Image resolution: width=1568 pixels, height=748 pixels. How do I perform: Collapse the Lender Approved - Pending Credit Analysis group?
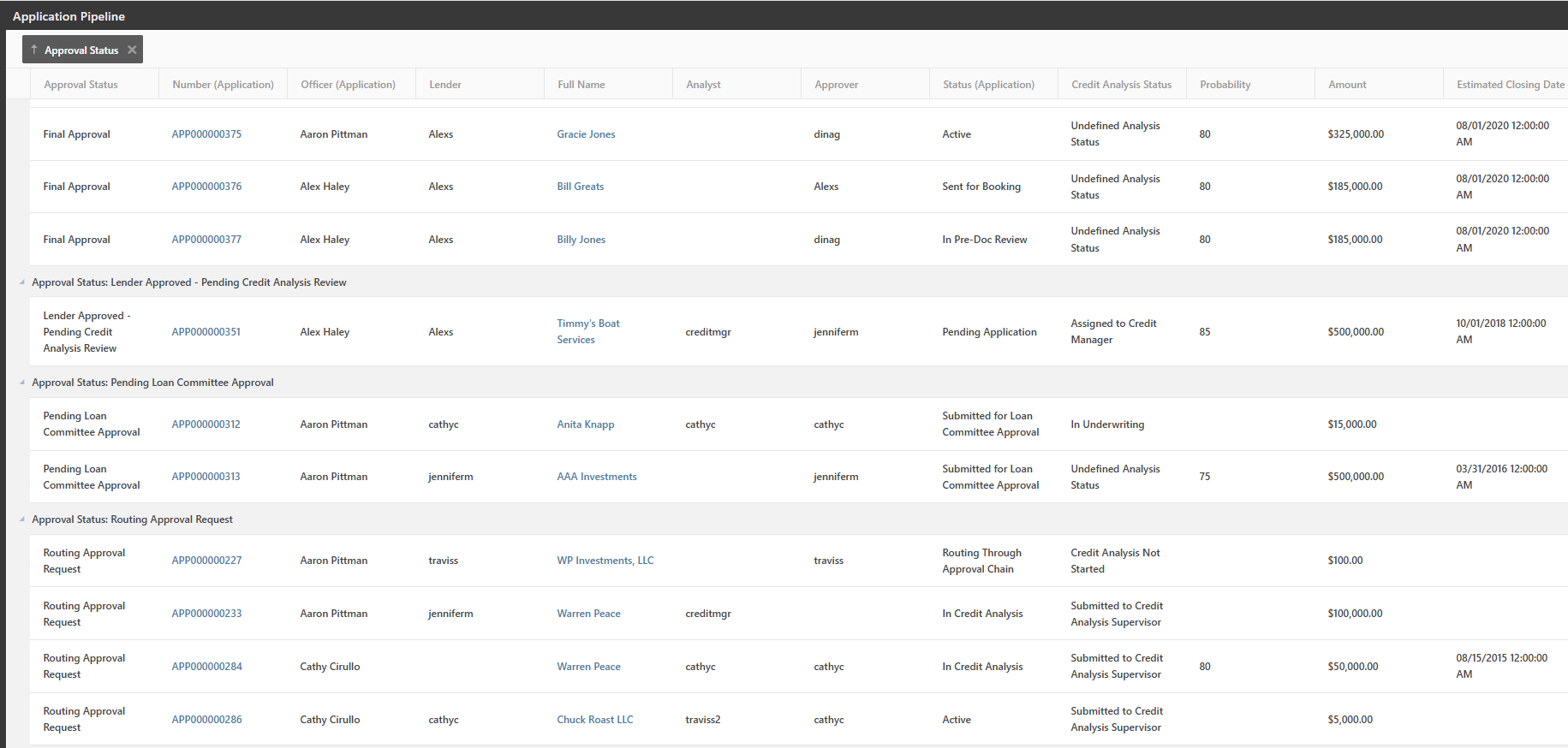coord(22,282)
